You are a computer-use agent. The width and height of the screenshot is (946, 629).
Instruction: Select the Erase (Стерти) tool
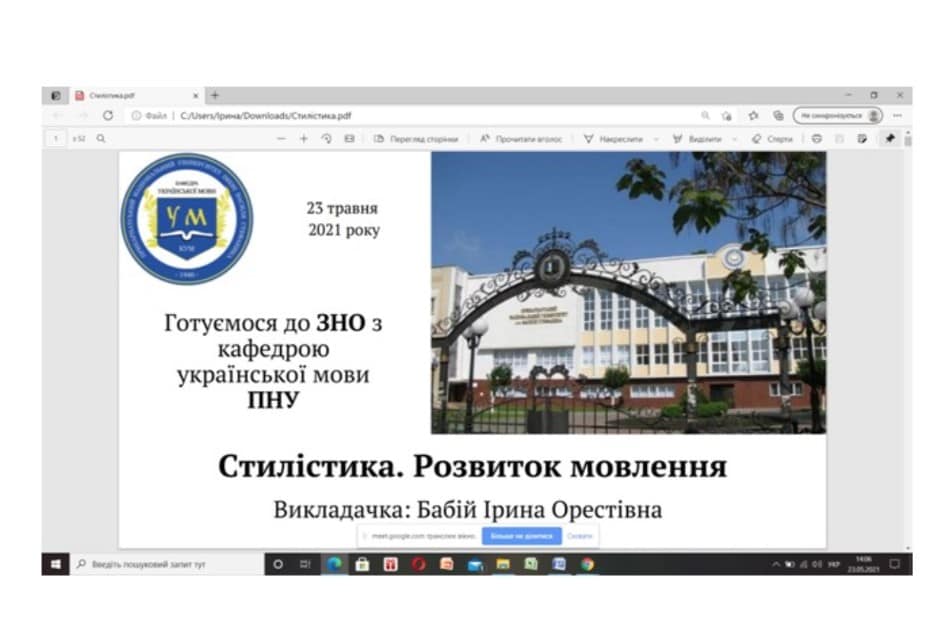[772, 139]
